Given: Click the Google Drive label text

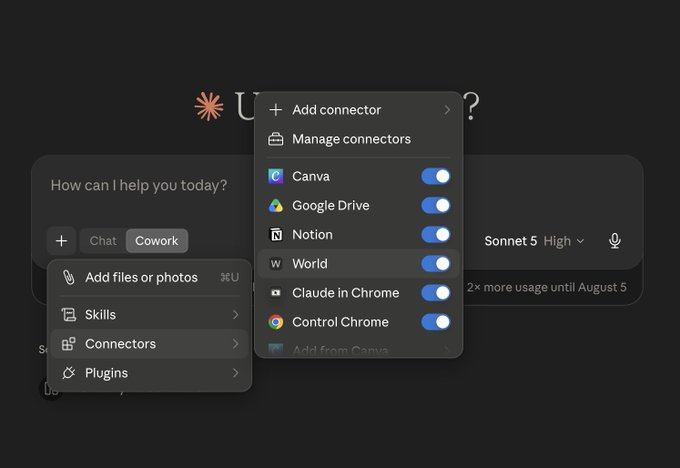Looking at the screenshot, I should point(330,206).
